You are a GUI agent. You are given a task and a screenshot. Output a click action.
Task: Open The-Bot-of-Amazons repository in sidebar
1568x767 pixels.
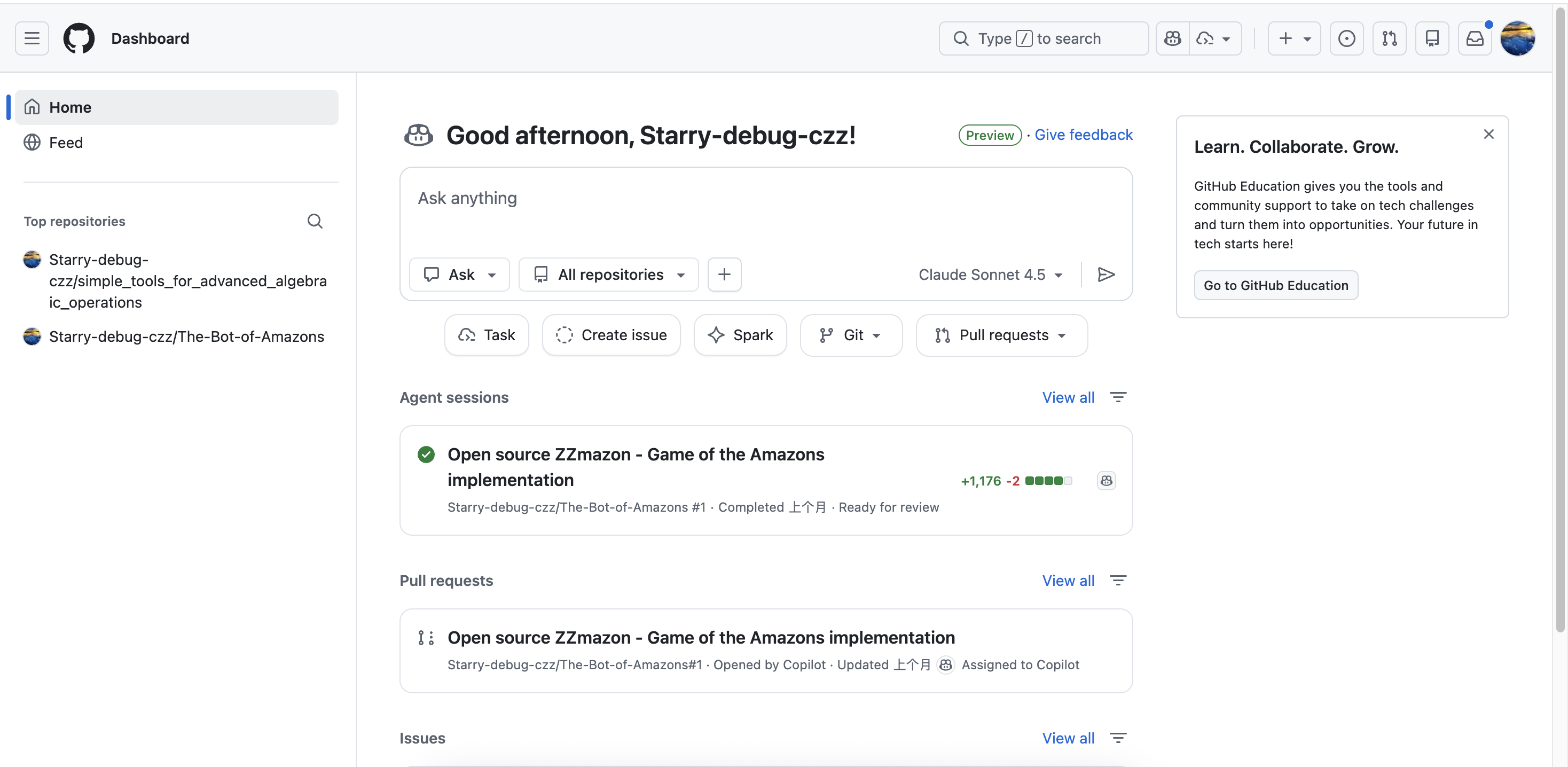[x=186, y=336]
